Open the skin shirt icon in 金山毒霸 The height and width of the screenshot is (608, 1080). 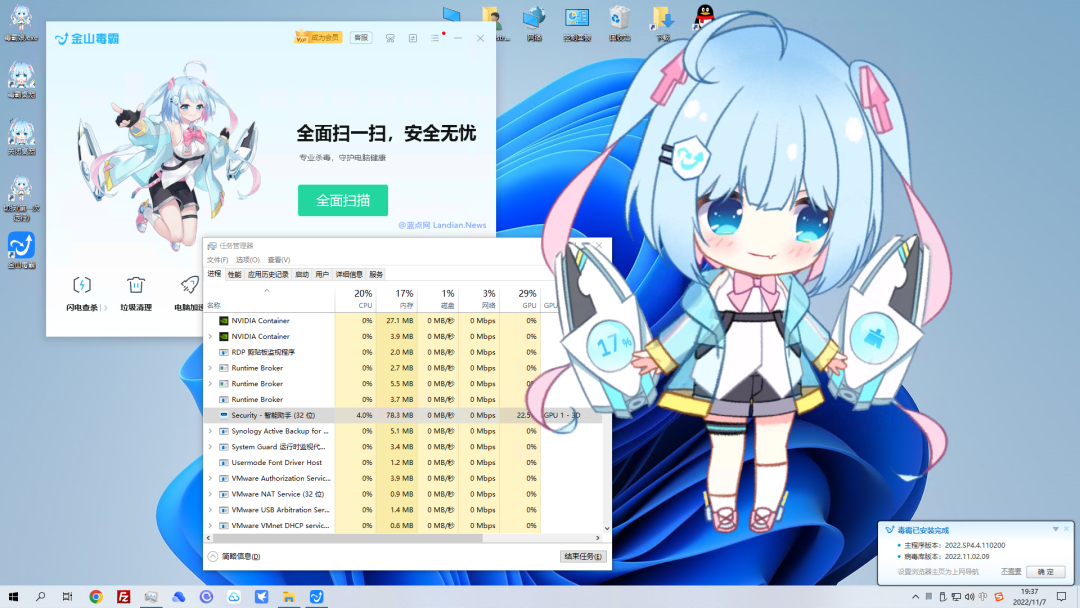click(390, 38)
